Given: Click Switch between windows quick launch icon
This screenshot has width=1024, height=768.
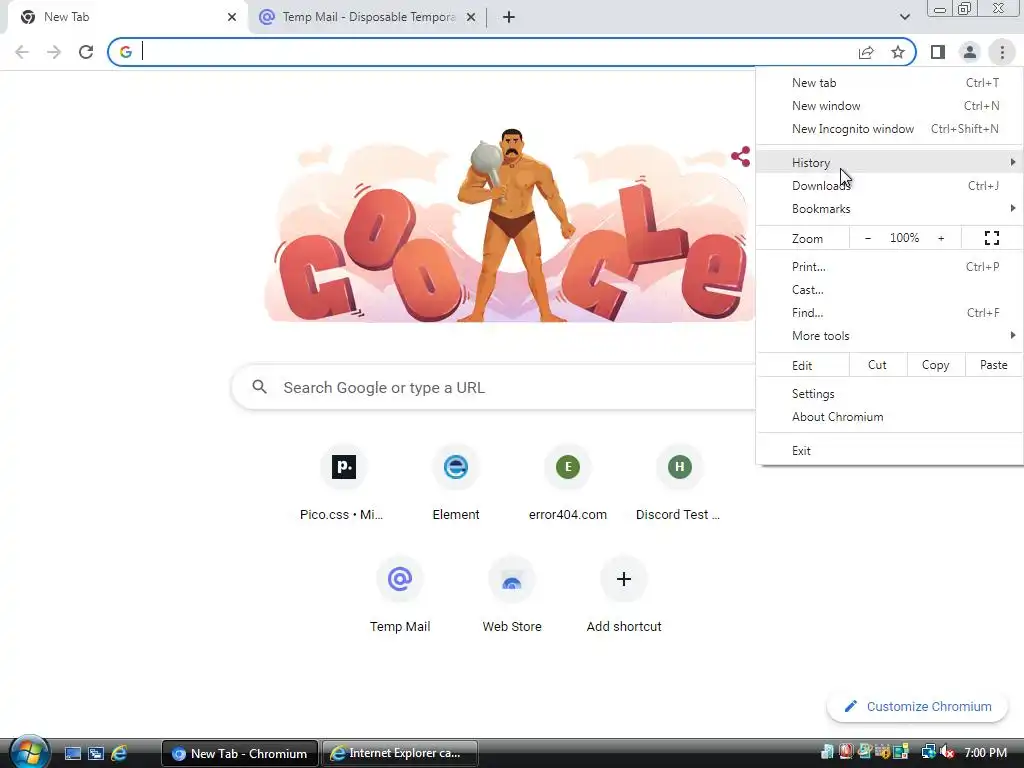Looking at the screenshot, I should click(x=96, y=754).
